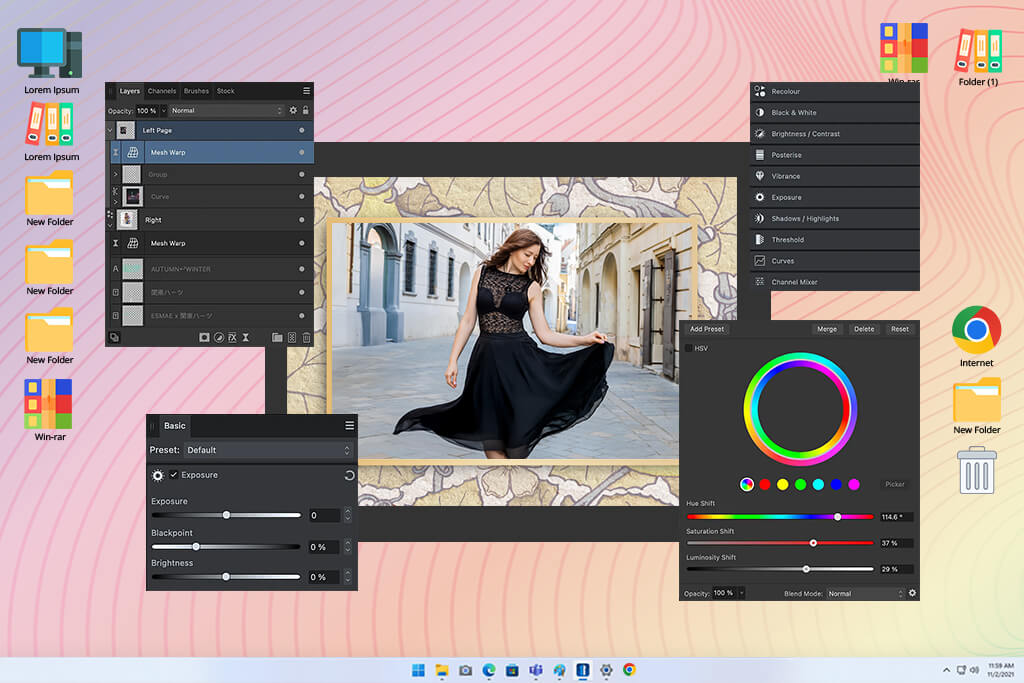This screenshot has width=1024, height=683.
Task: Collapse the Right layer chevron
Action: coord(110,225)
